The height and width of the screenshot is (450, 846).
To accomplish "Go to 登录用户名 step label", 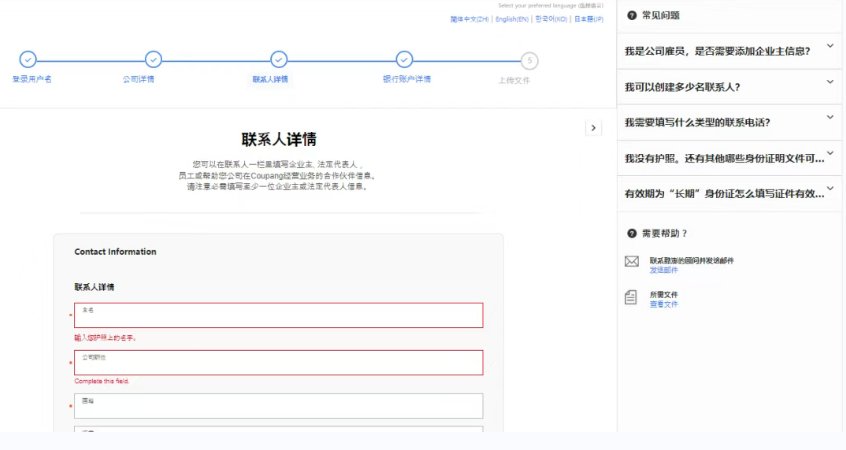I will [32, 79].
